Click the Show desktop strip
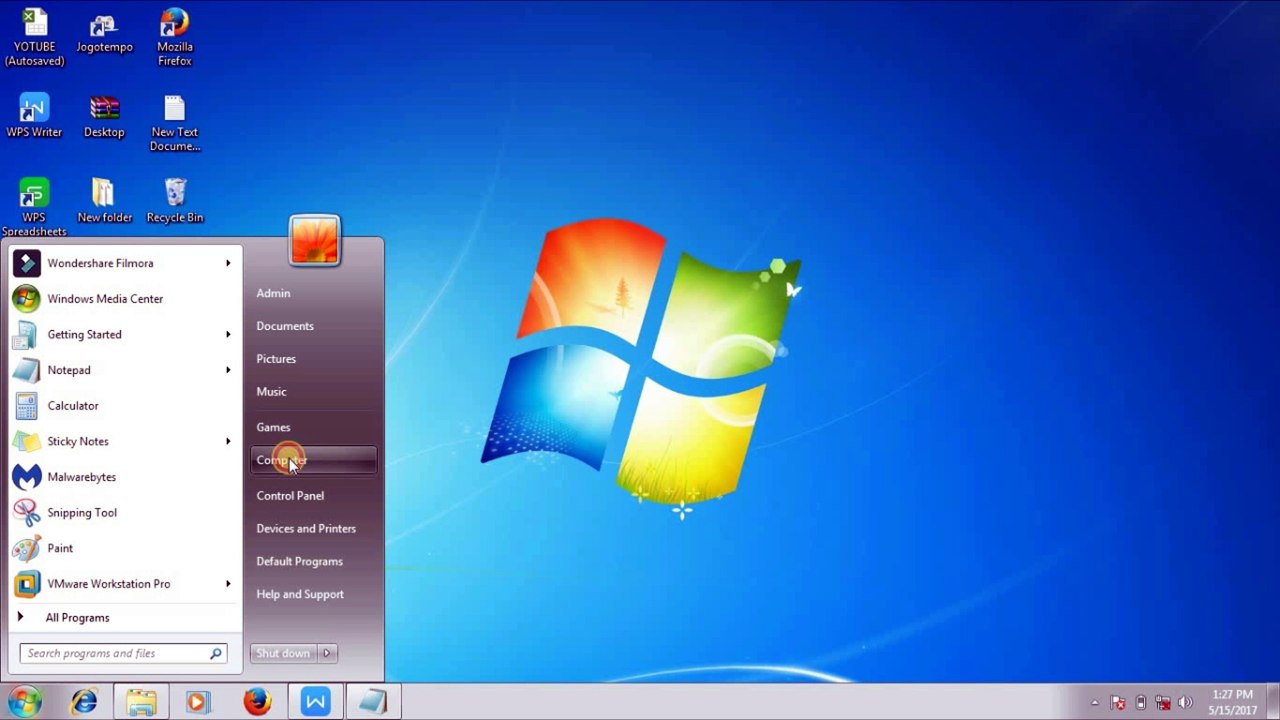1280x720 pixels. [1273, 702]
